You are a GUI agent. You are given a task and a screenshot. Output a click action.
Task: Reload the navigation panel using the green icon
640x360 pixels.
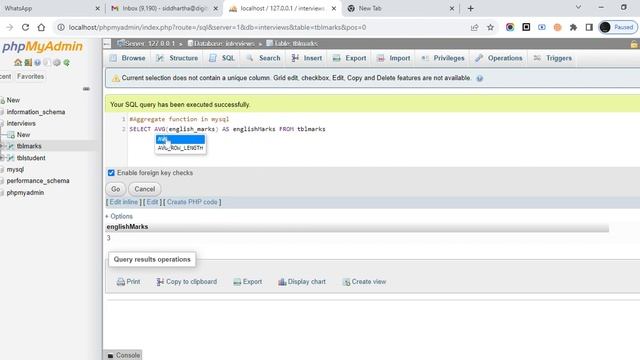coord(67,62)
